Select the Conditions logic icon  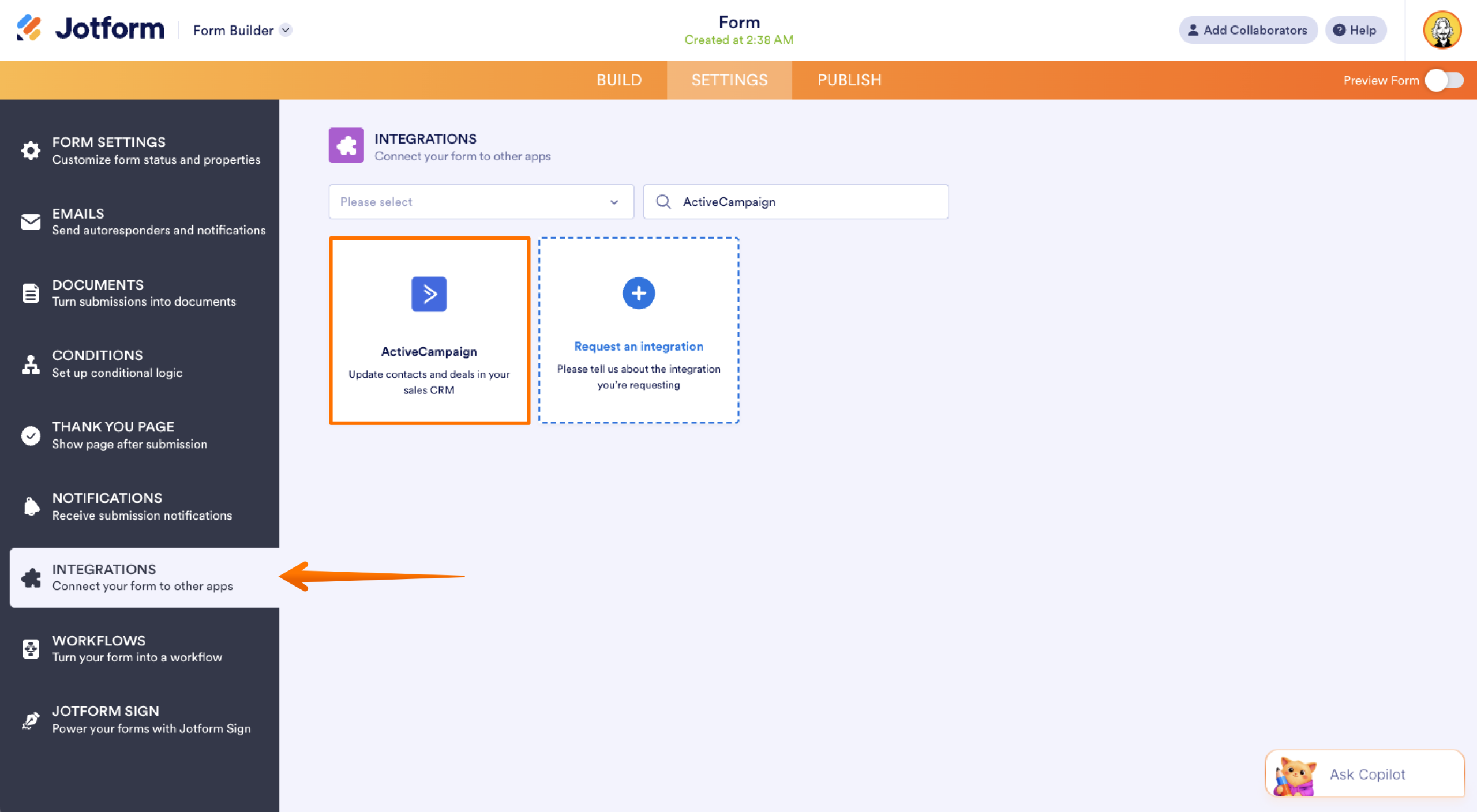coord(31,363)
